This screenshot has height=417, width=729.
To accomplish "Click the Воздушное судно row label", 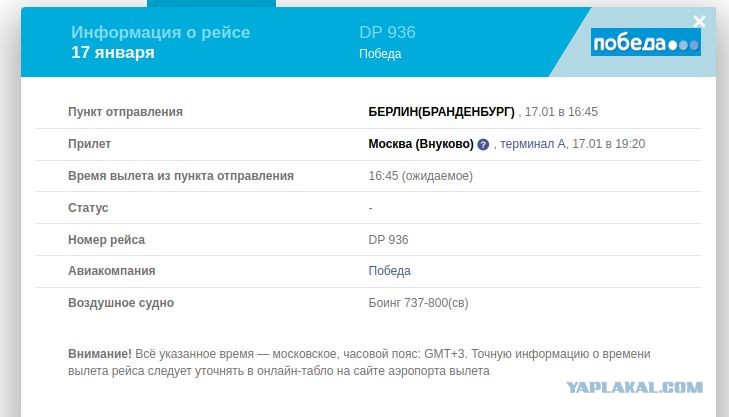I will pyautogui.click(x=121, y=303).
